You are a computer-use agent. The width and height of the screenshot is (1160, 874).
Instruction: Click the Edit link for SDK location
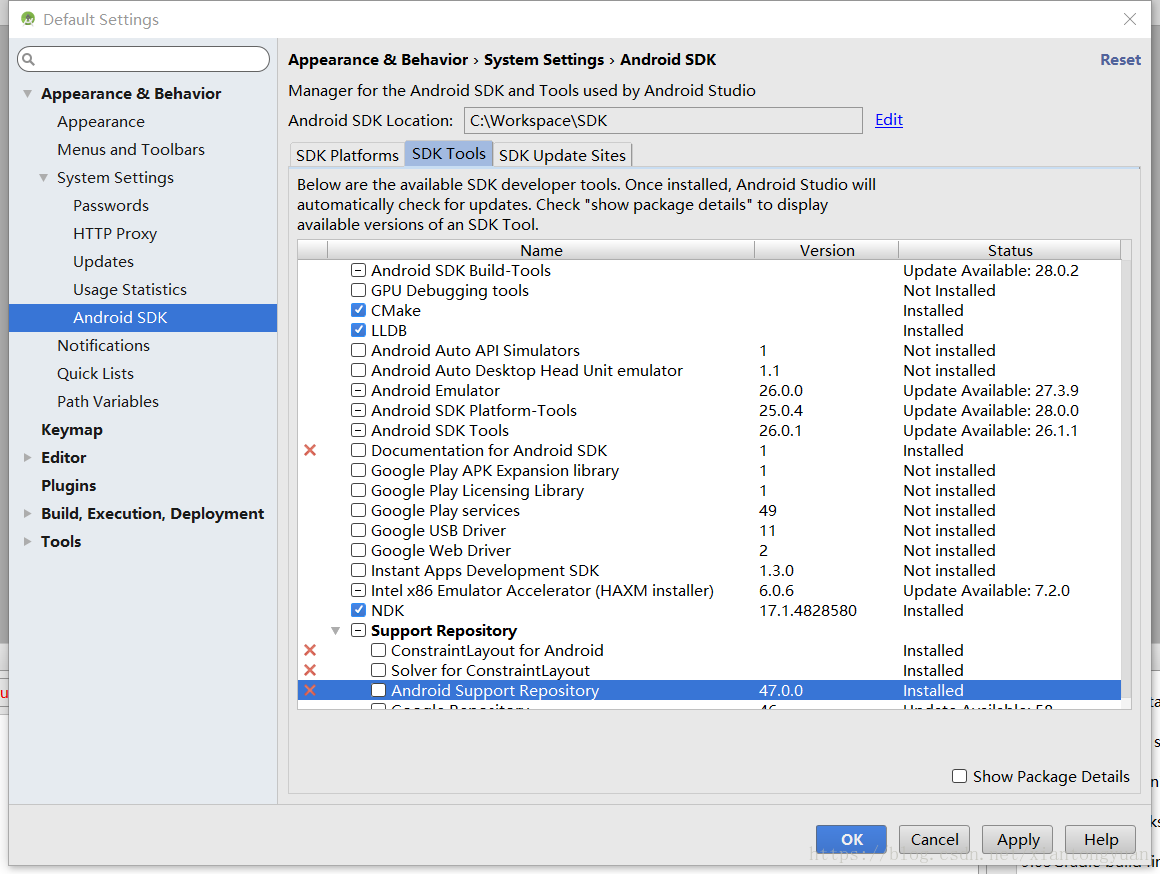(x=888, y=120)
